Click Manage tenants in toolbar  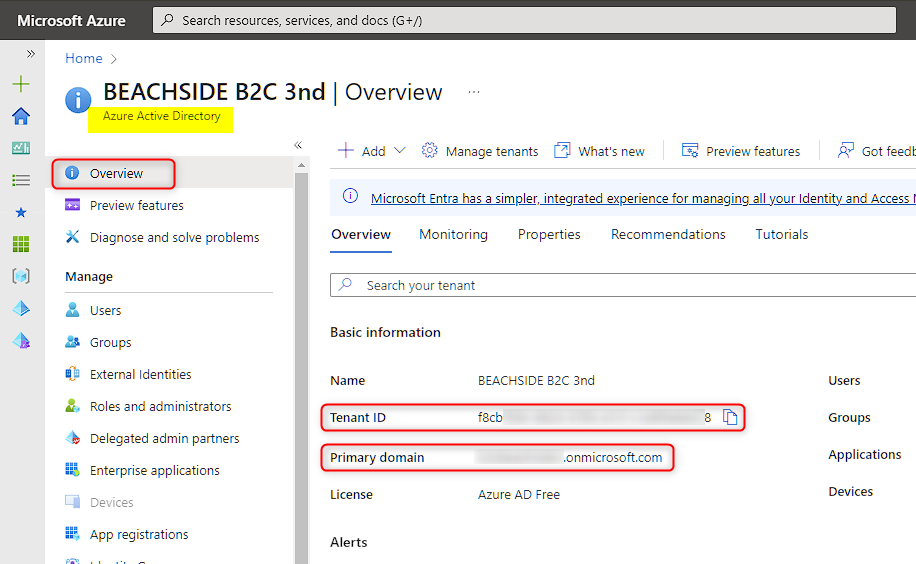[480, 151]
